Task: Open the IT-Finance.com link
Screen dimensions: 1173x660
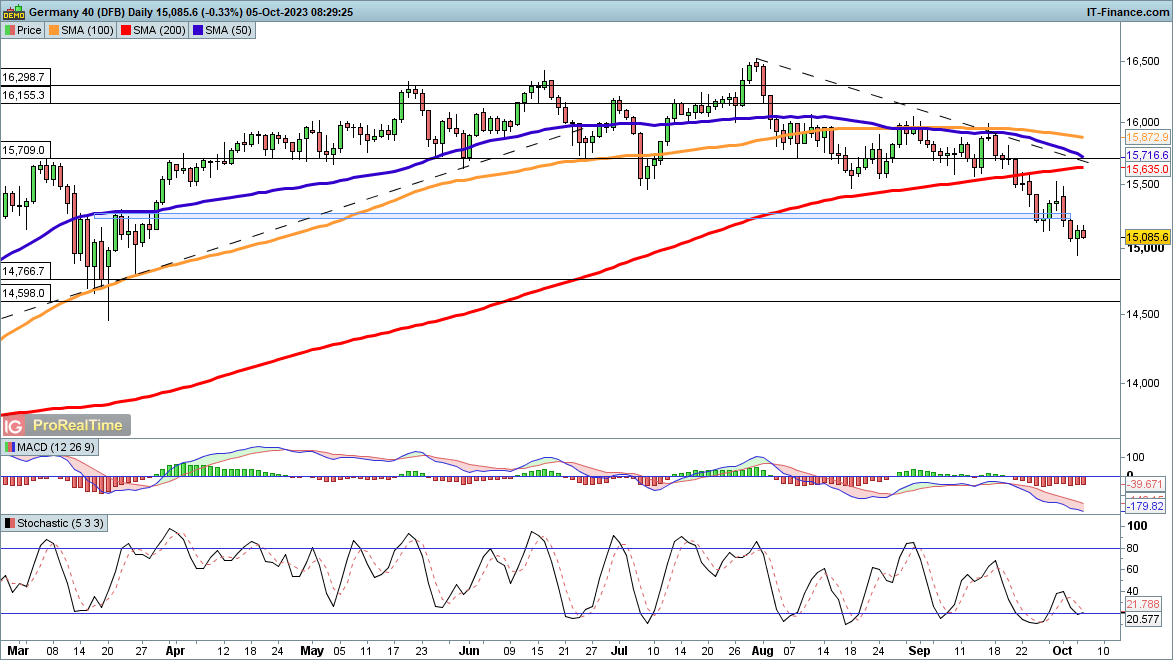Action: pyautogui.click(x=1127, y=12)
